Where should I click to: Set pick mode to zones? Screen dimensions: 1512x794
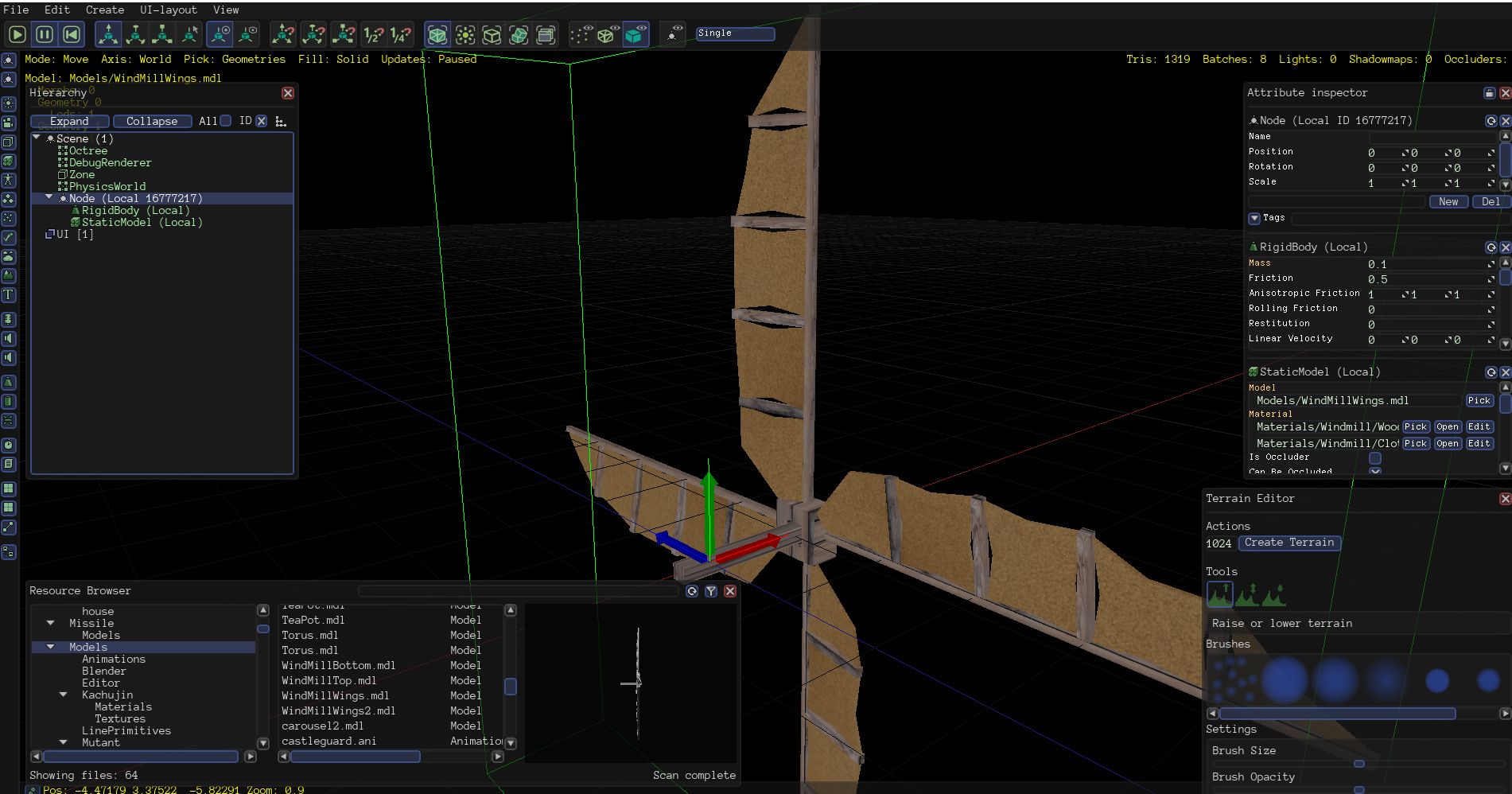click(x=492, y=34)
